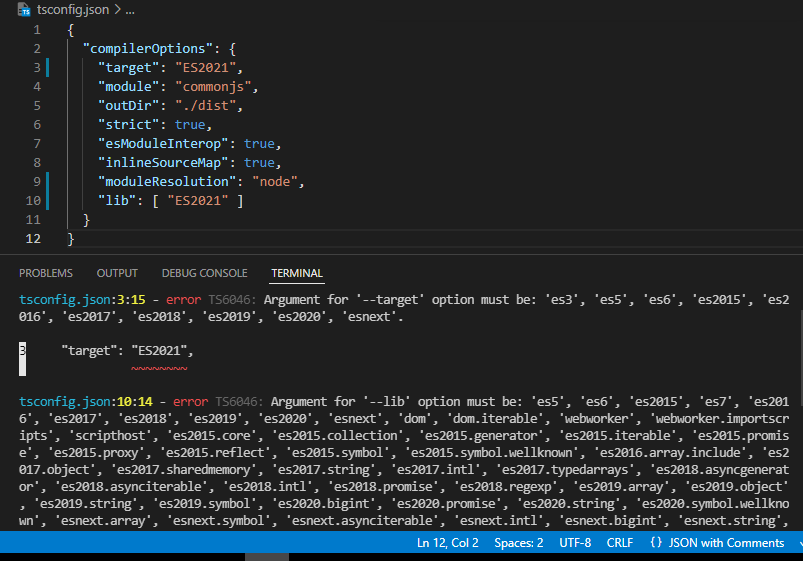The width and height of the screenshot is (803, 561).
Task: Click the tsconfig.json breadcrumb label
Action: [x=73, y=9]
